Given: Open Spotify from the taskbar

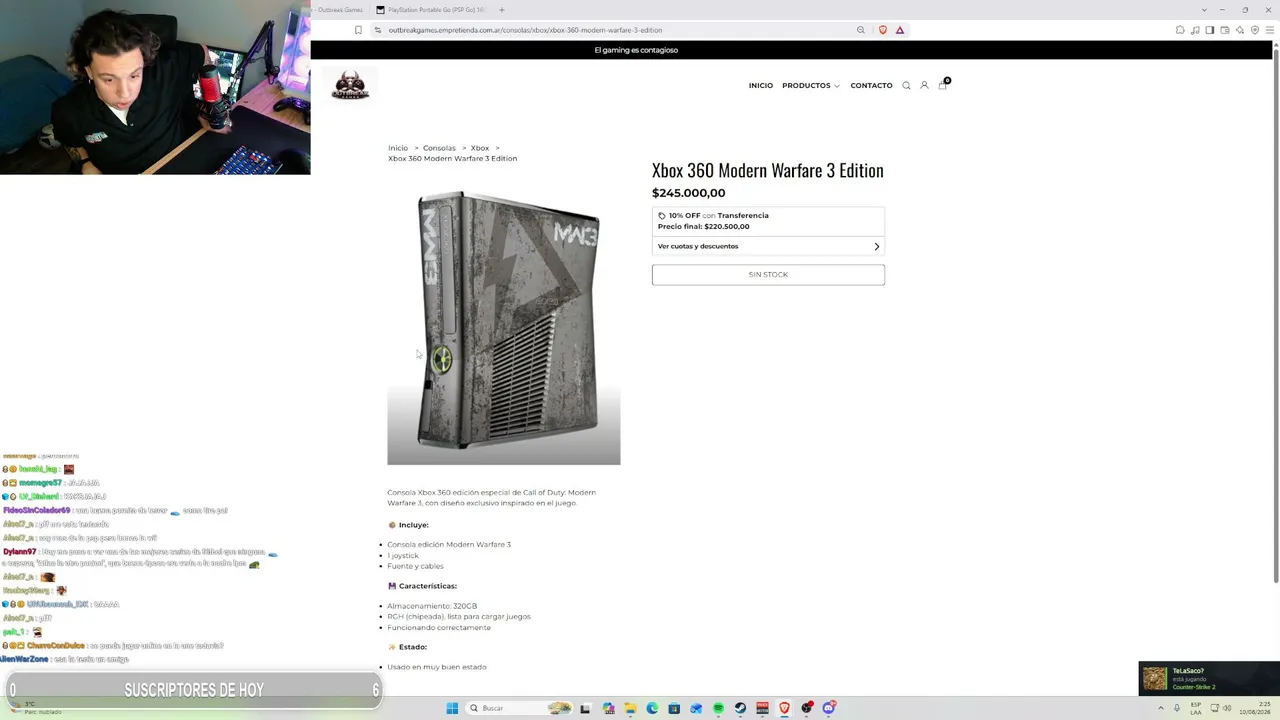Looking at the screenshot, I should coord(718,708).
